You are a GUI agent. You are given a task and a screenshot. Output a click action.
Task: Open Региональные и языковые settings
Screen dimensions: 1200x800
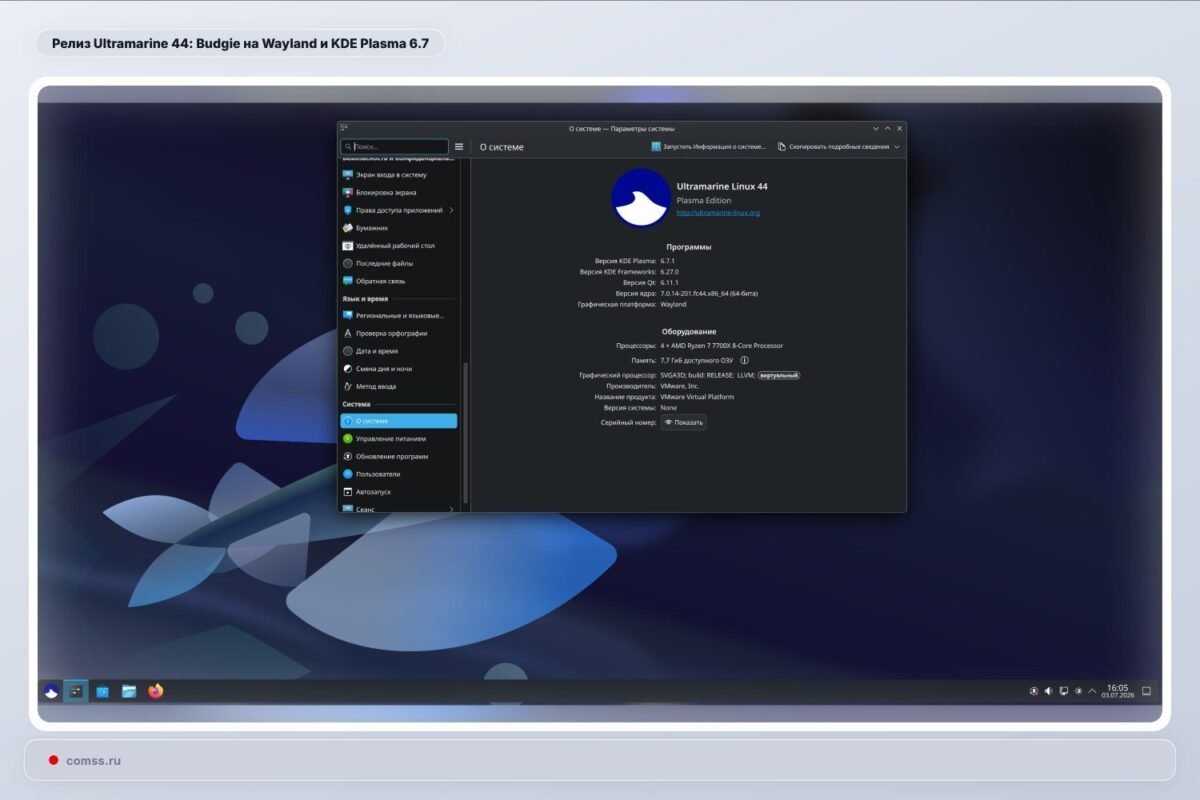[x=399, y=315]
